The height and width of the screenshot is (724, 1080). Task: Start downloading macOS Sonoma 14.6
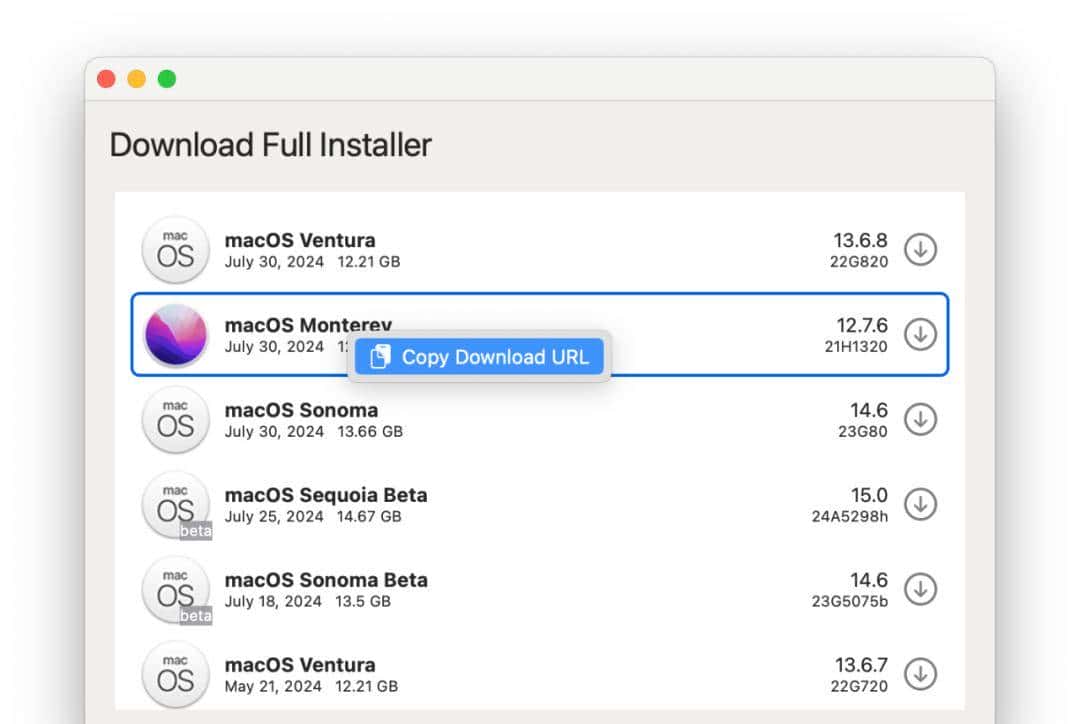(x=920, y=419)
